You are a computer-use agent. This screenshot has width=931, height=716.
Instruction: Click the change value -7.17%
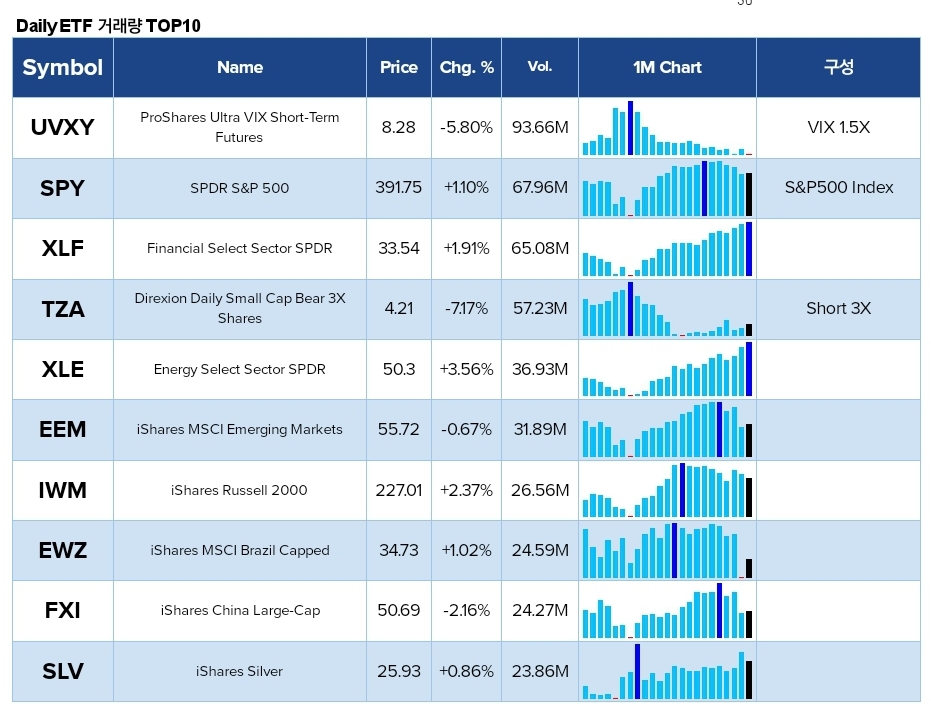pyautogui.click(x=466, y=309)
